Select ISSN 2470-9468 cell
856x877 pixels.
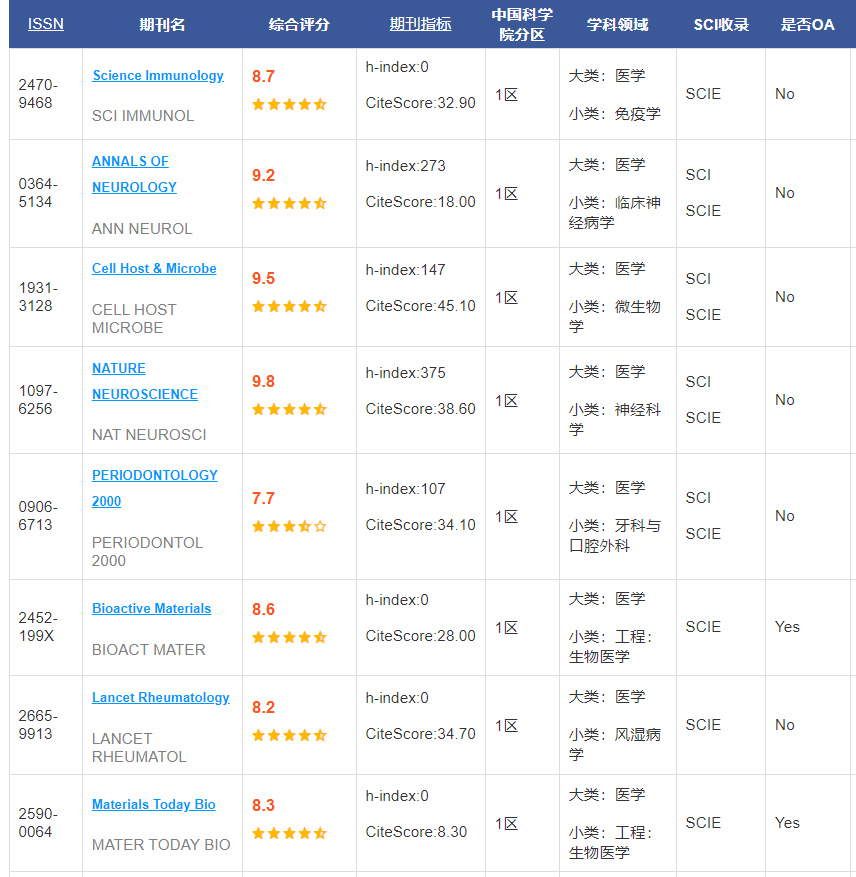pos(46,94)
